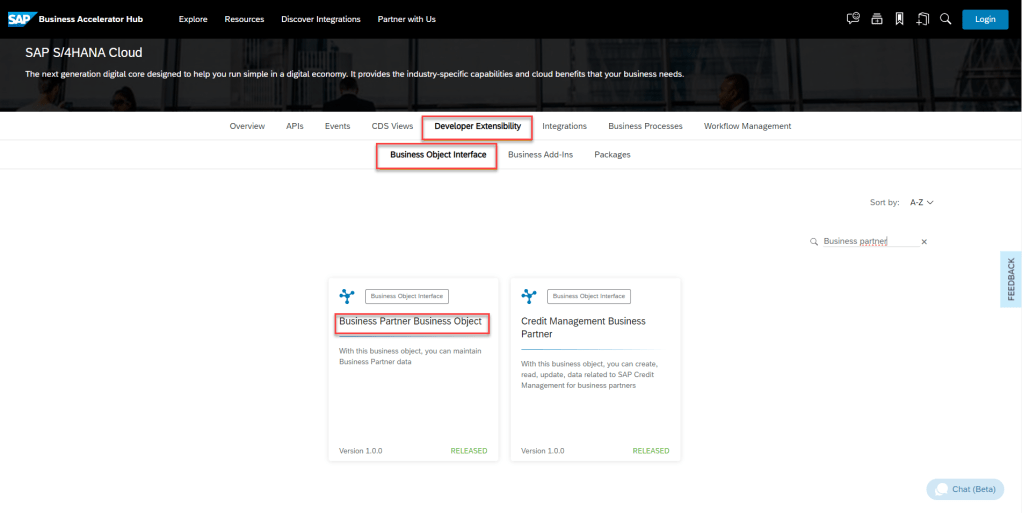Switch to the CDS Views tab

tap(392, 126)
